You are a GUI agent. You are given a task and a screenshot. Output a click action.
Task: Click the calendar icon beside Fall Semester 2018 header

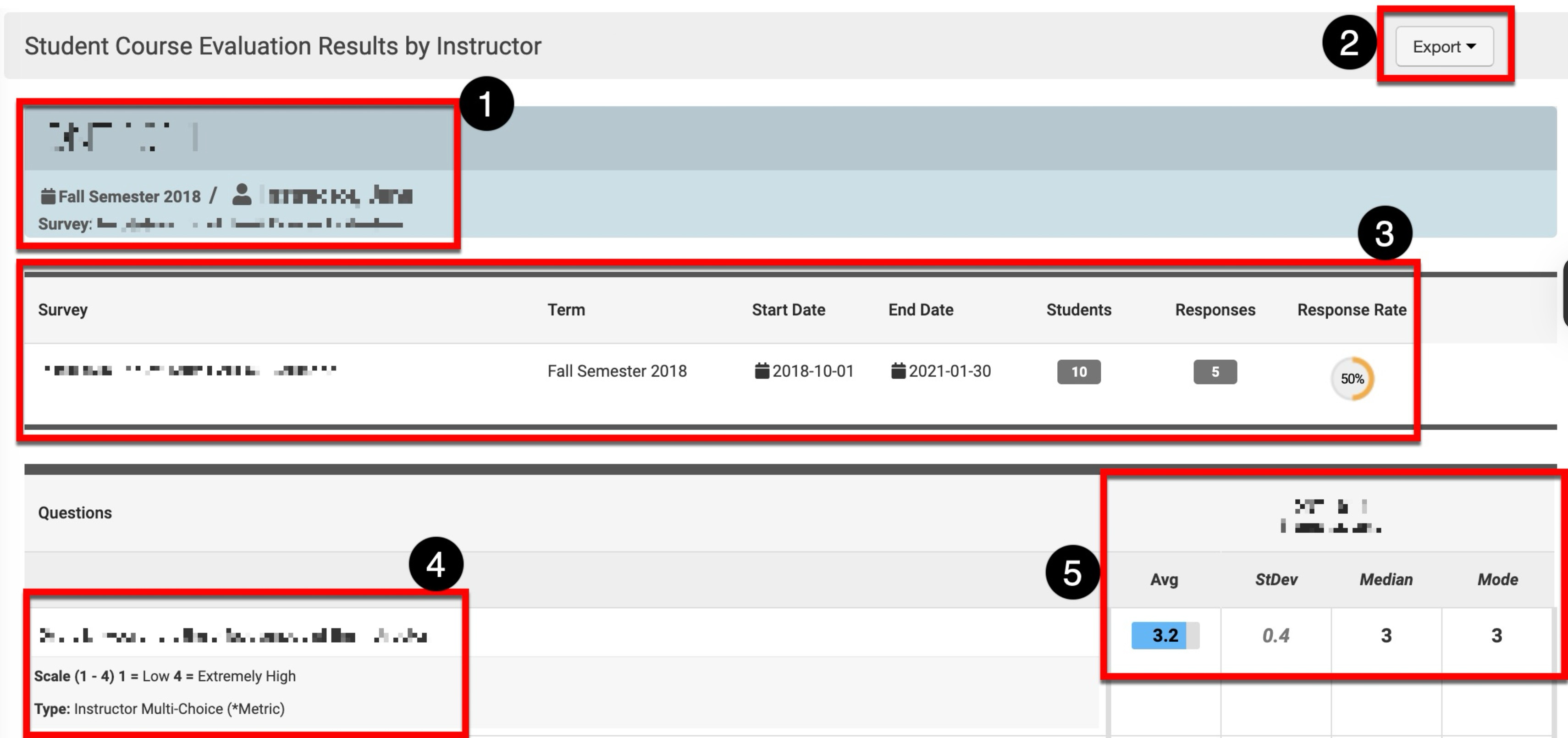click(48, 197)
